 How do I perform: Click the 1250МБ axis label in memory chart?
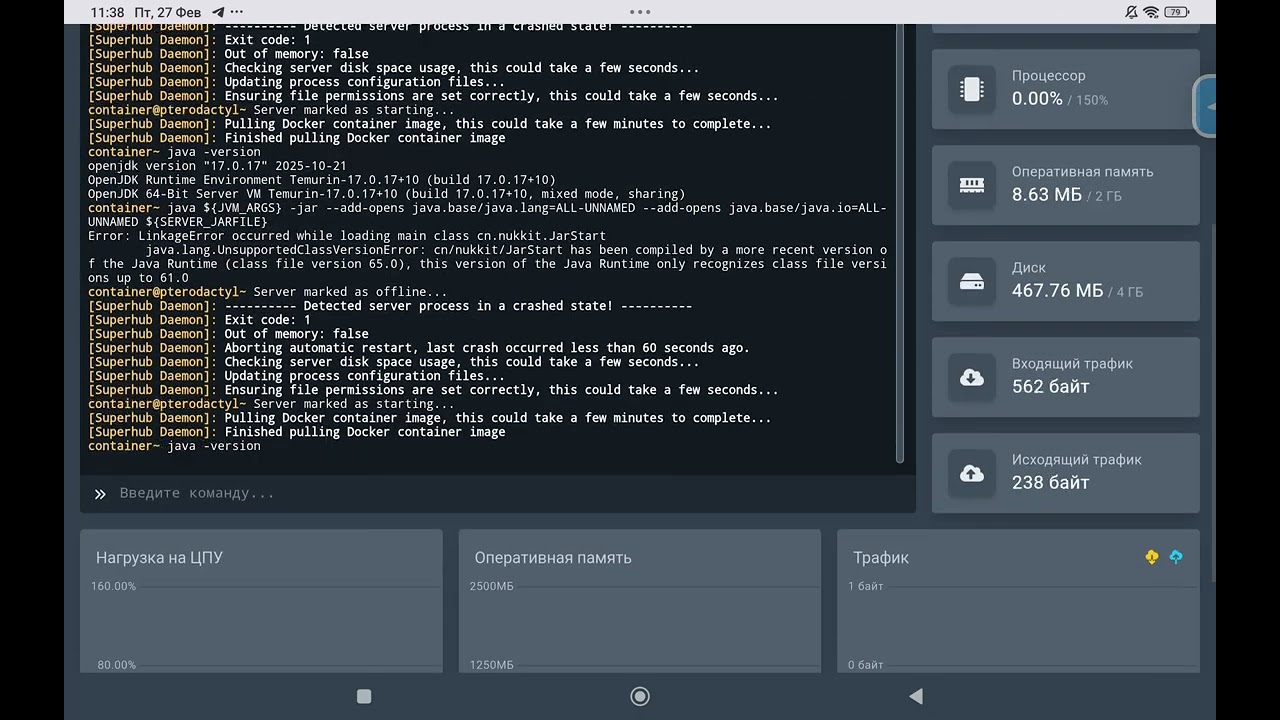pyautogui.click(x=492, y=665)
